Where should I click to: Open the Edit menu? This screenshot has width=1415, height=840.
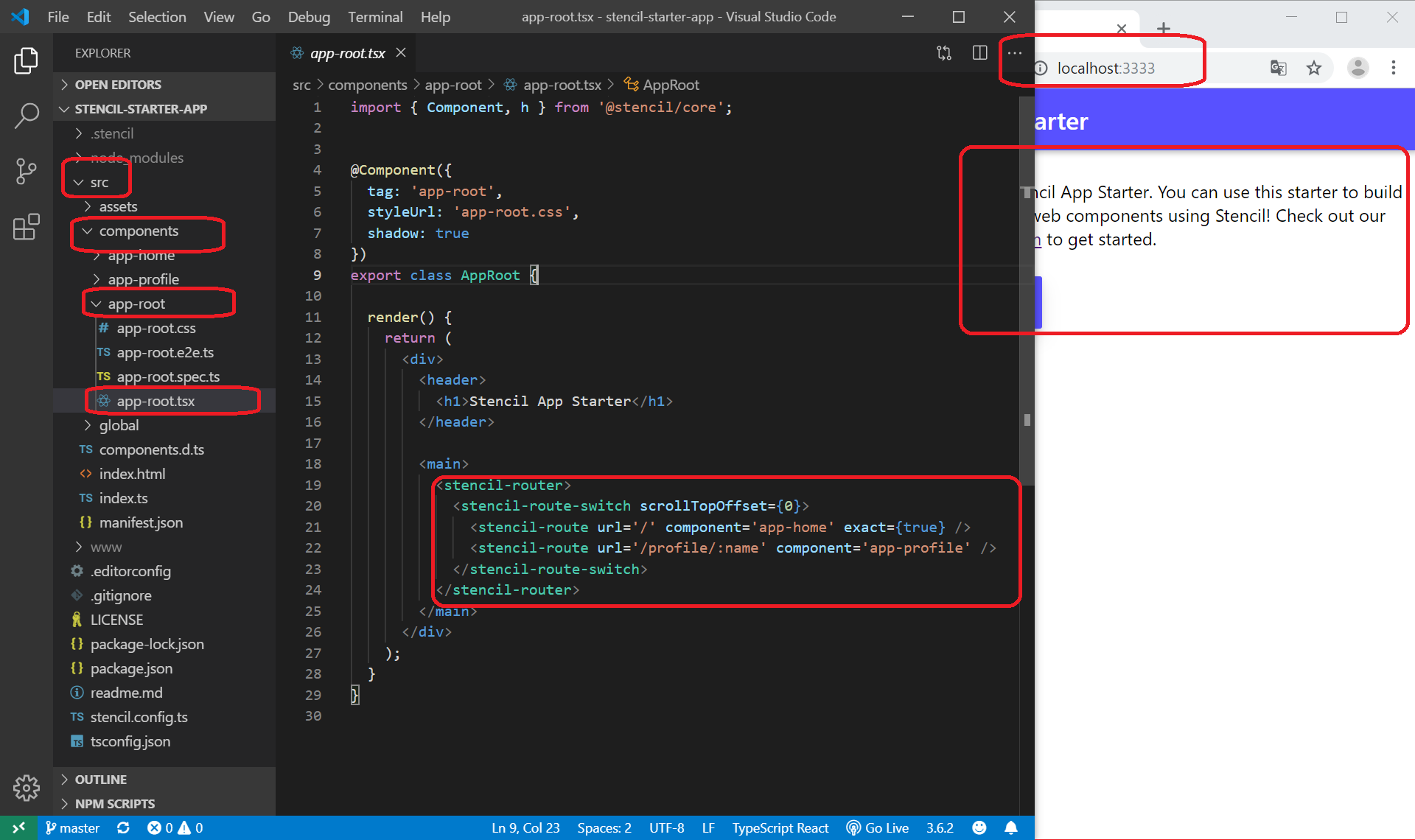click(x=99, y=17)
